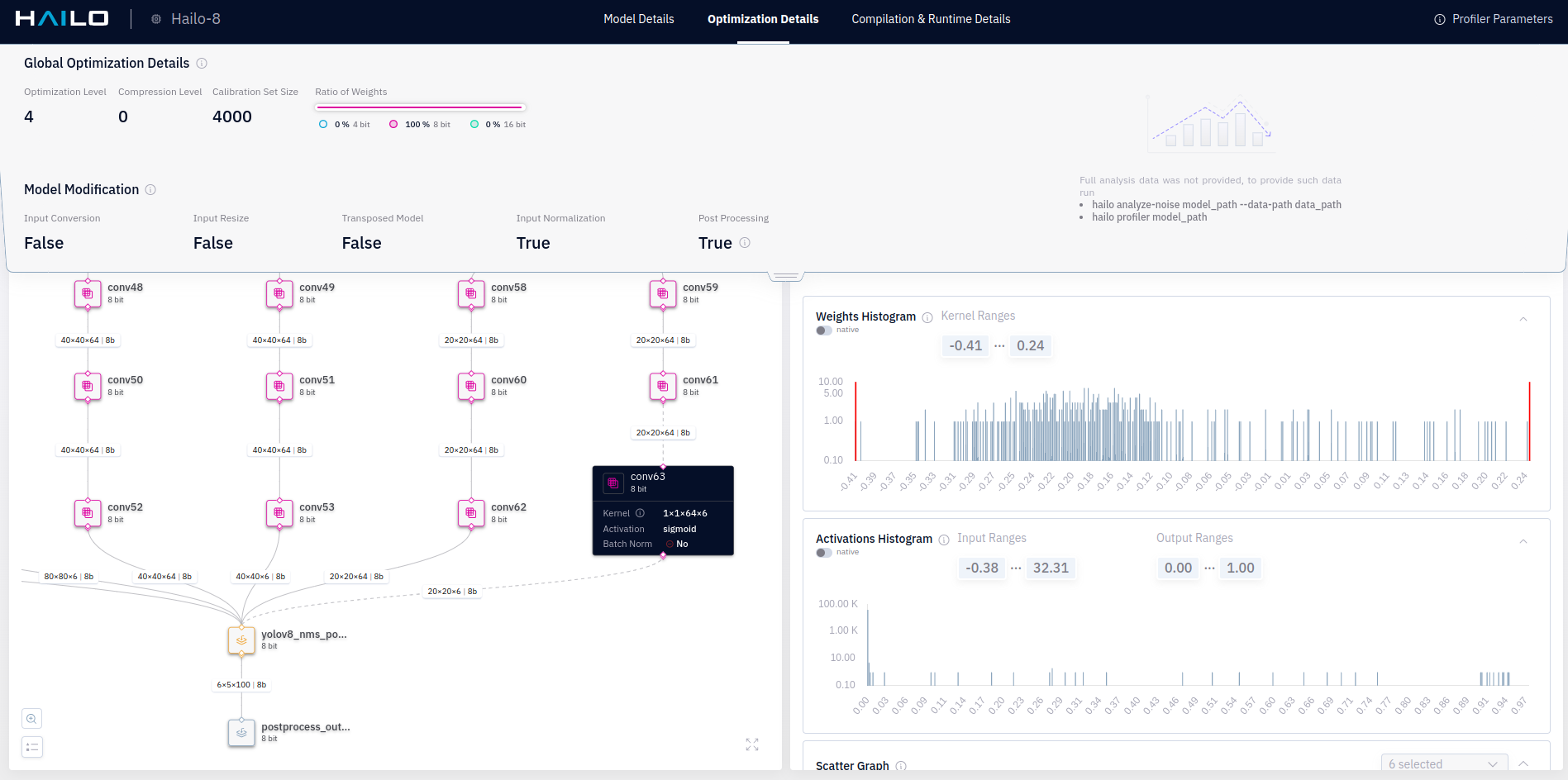This screenshot has width=1568, height=780.
Task: Toggle native switch under Weights Histogram
Action: pos(824,331)
